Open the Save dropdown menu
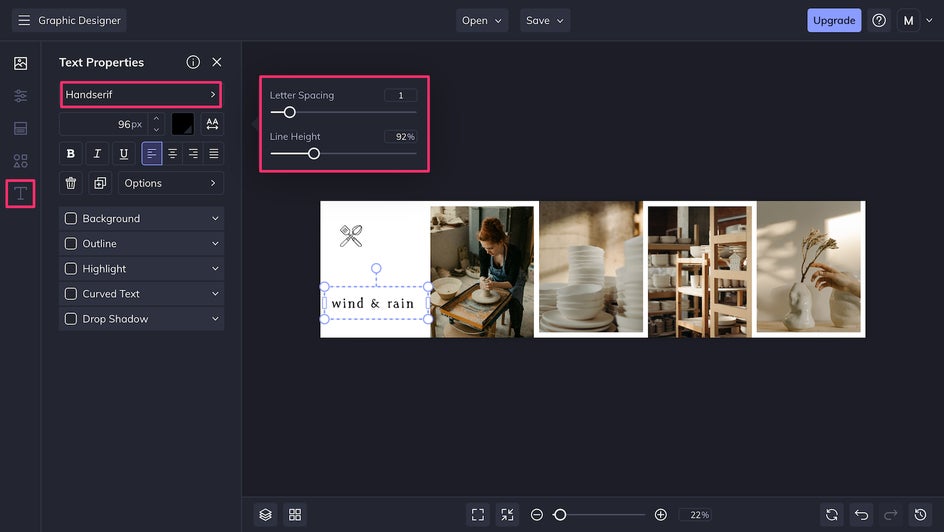 pyautogui.click(x=545, y=20)
